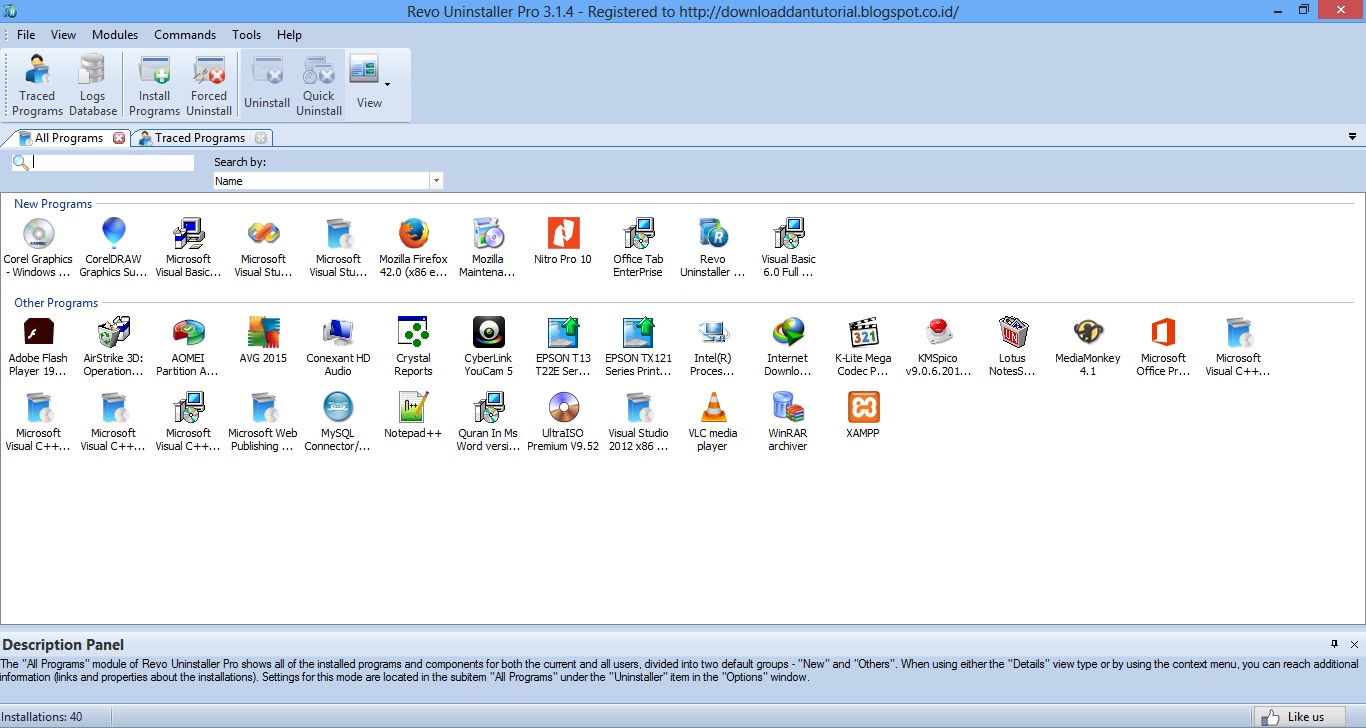Select the VLC media player icon
The height and width of the screenshot is (728, 1366).
coord(712,412)
